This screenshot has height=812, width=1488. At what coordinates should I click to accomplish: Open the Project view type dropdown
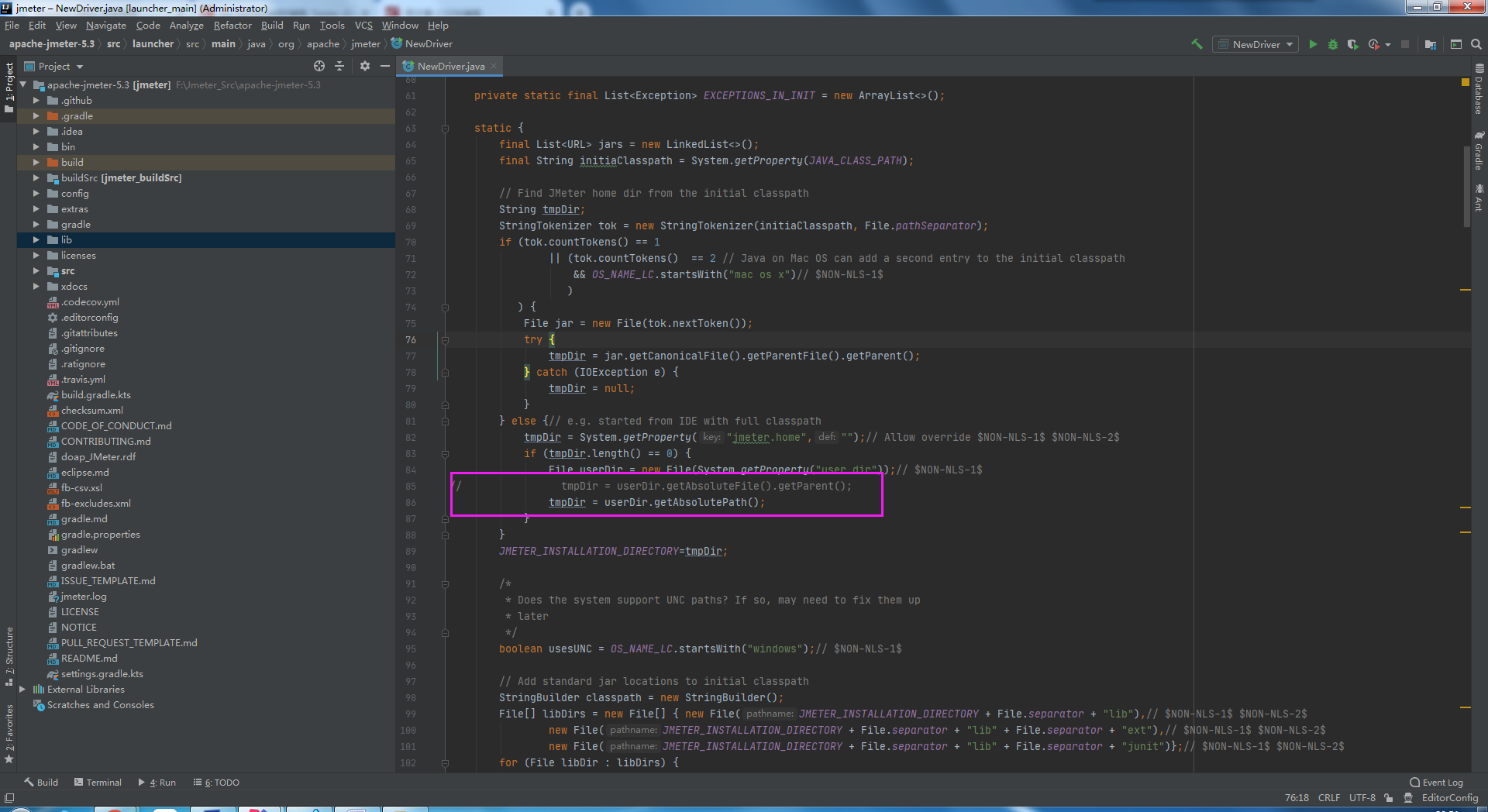53,67
